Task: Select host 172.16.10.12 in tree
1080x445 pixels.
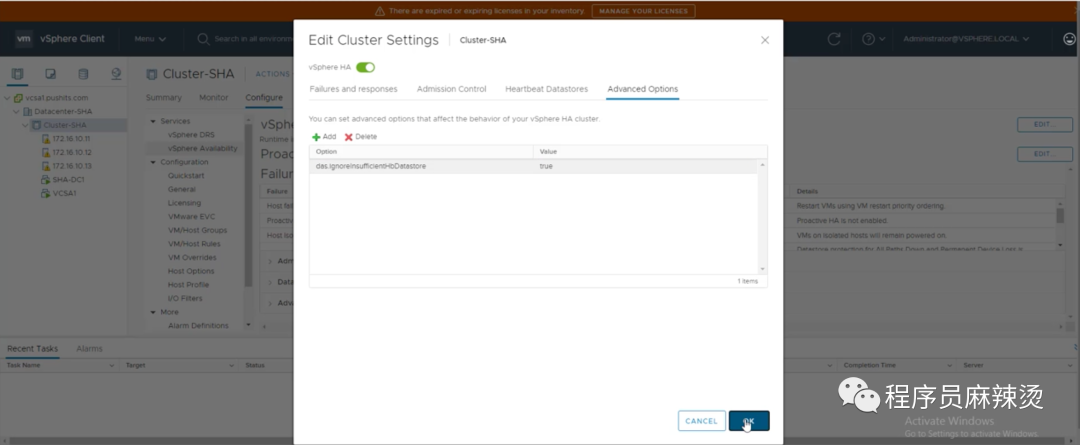Action: pos(72,152)
